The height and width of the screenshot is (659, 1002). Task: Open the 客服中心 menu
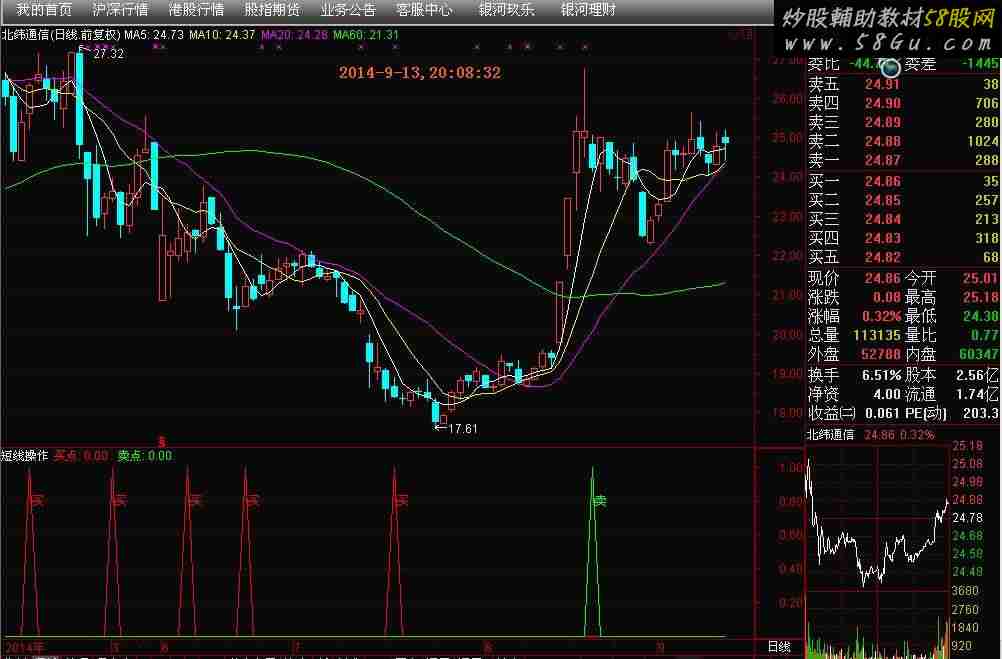(424, 10)
